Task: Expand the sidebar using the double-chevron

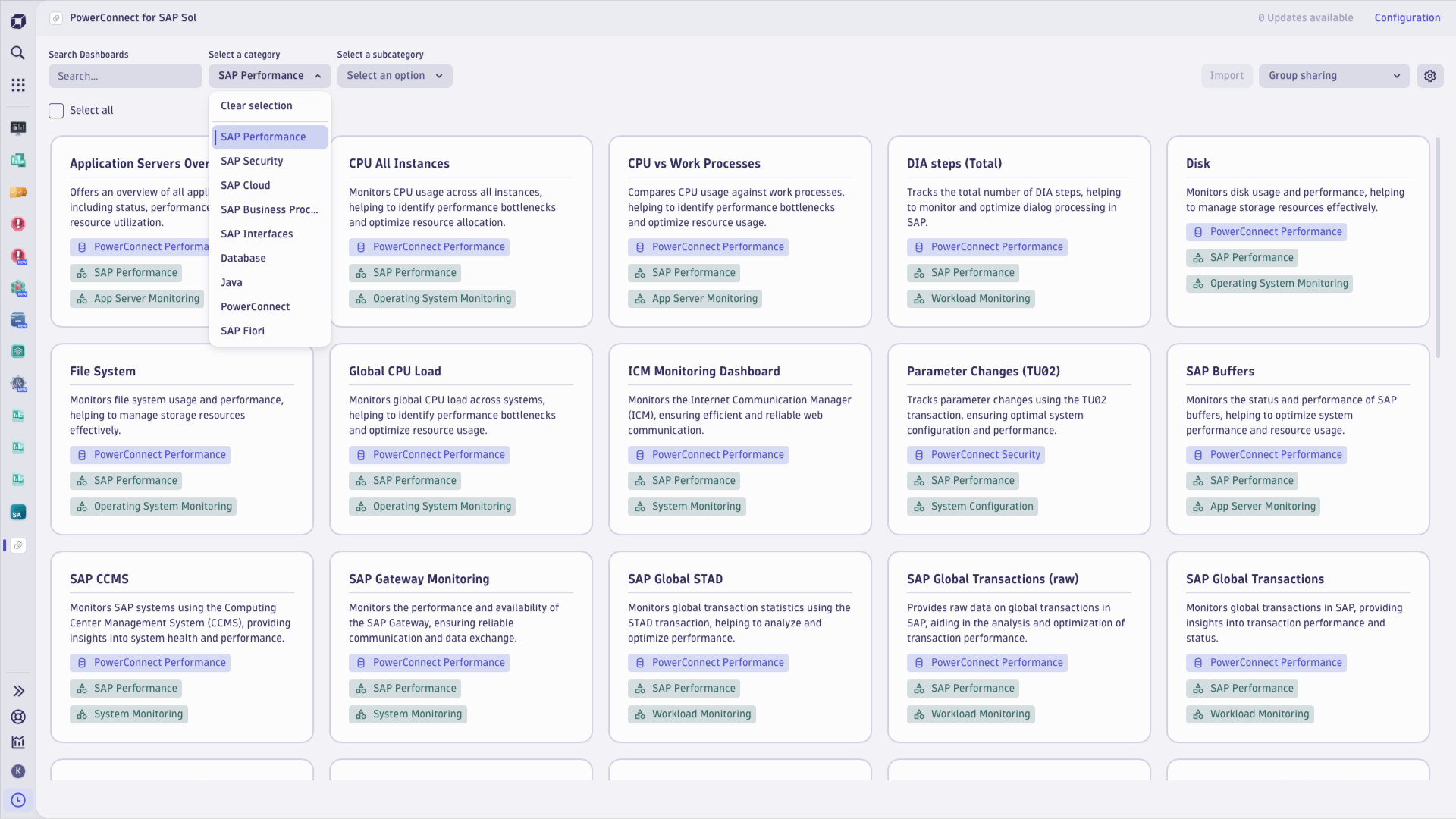Action: click(18, 691)
